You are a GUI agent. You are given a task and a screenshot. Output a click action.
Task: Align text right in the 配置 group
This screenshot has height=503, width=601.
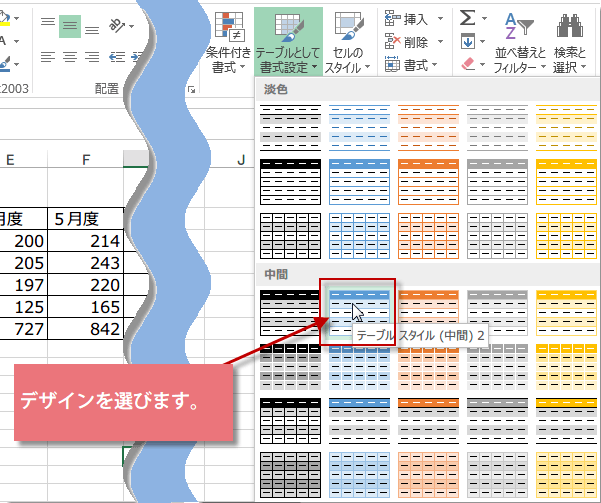(92, 58)
